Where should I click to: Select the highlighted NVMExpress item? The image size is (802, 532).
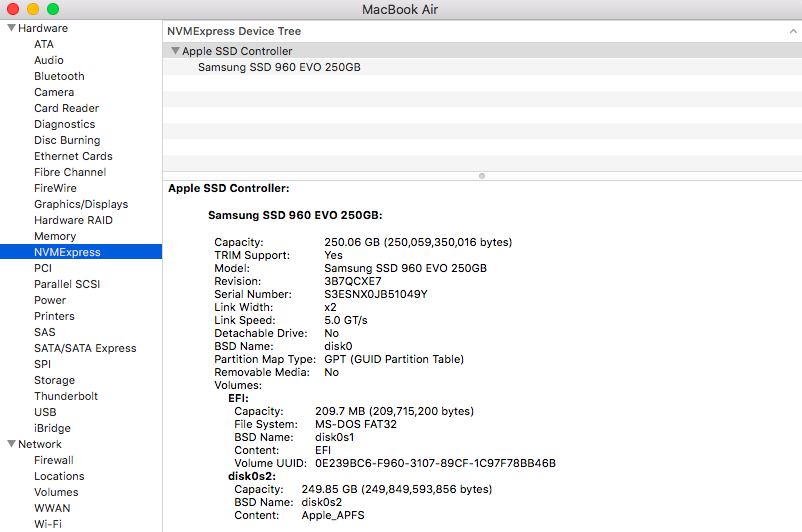pyautogui.click(x=81, y=252)
